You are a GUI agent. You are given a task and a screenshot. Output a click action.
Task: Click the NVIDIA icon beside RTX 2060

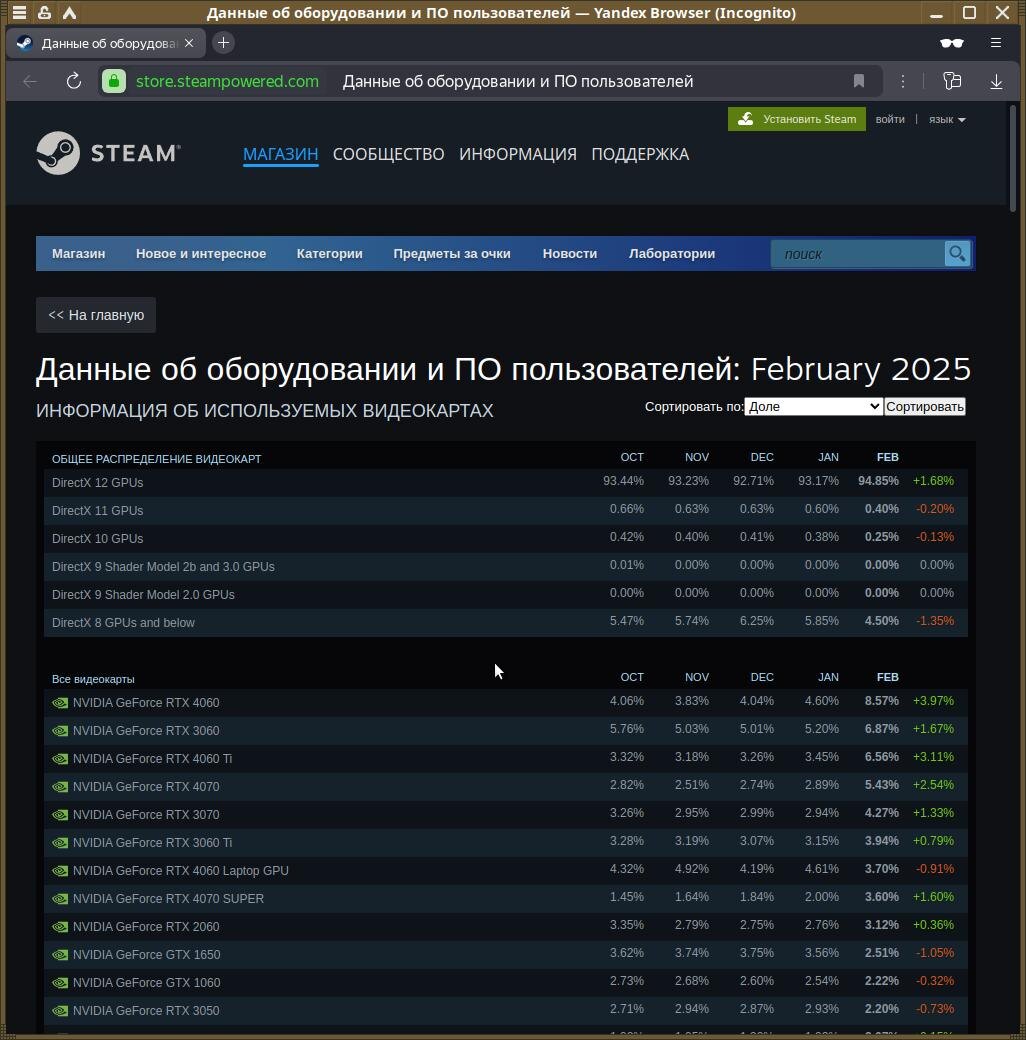pos(60,927)
